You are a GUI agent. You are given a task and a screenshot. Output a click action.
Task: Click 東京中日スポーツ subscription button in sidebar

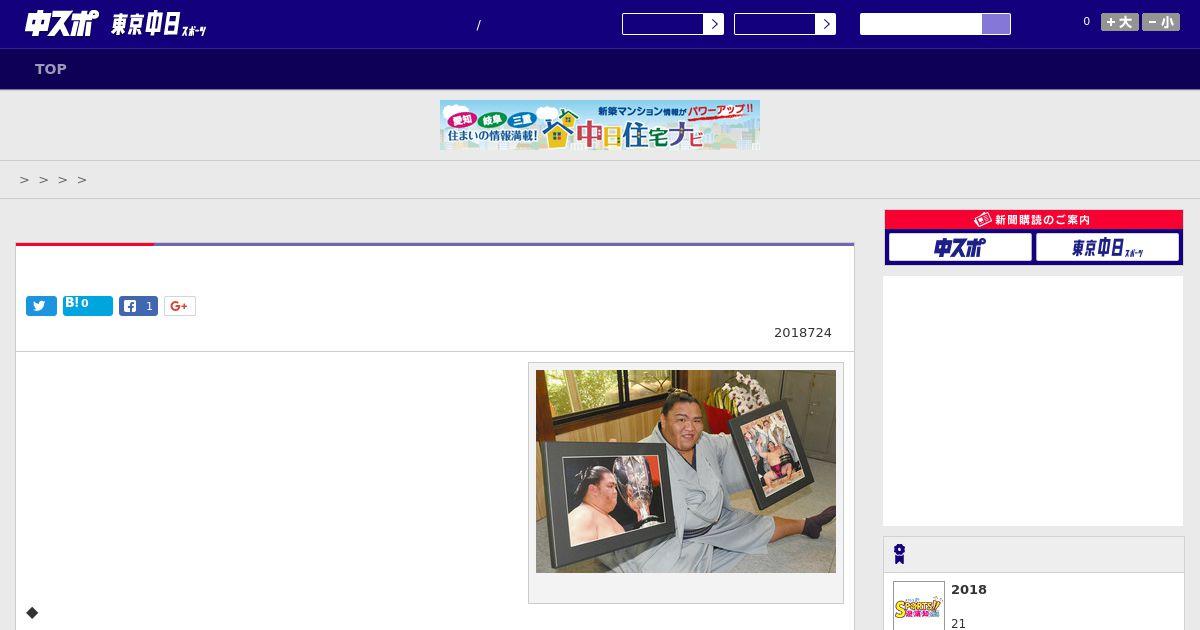1108,247
